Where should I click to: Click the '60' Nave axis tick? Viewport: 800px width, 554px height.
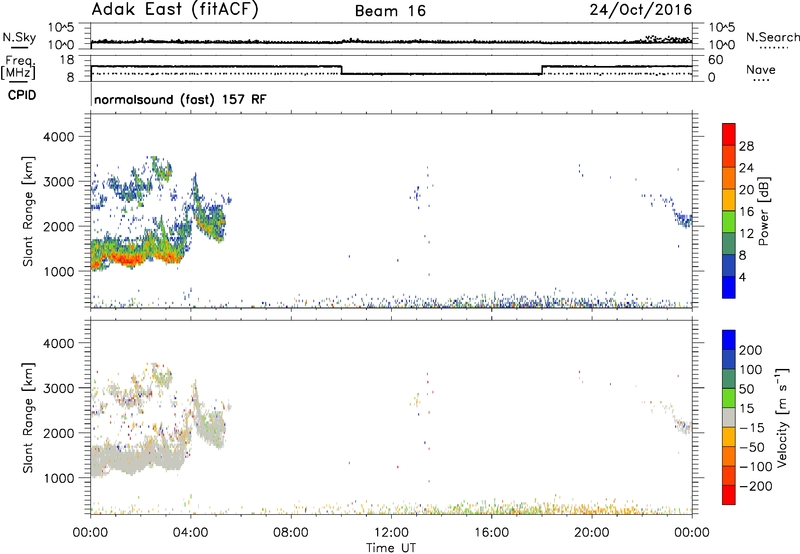pos(715,60)
